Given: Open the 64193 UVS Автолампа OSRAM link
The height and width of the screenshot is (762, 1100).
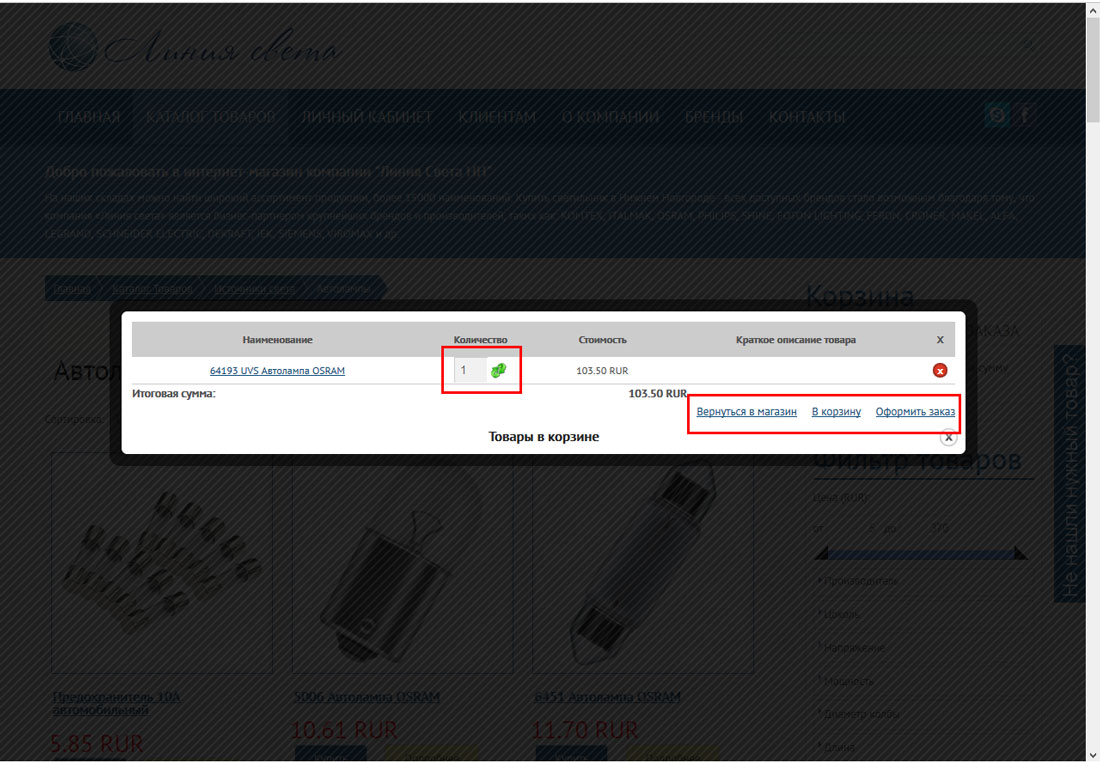Looking at the screenshot, I should [277, 370].
